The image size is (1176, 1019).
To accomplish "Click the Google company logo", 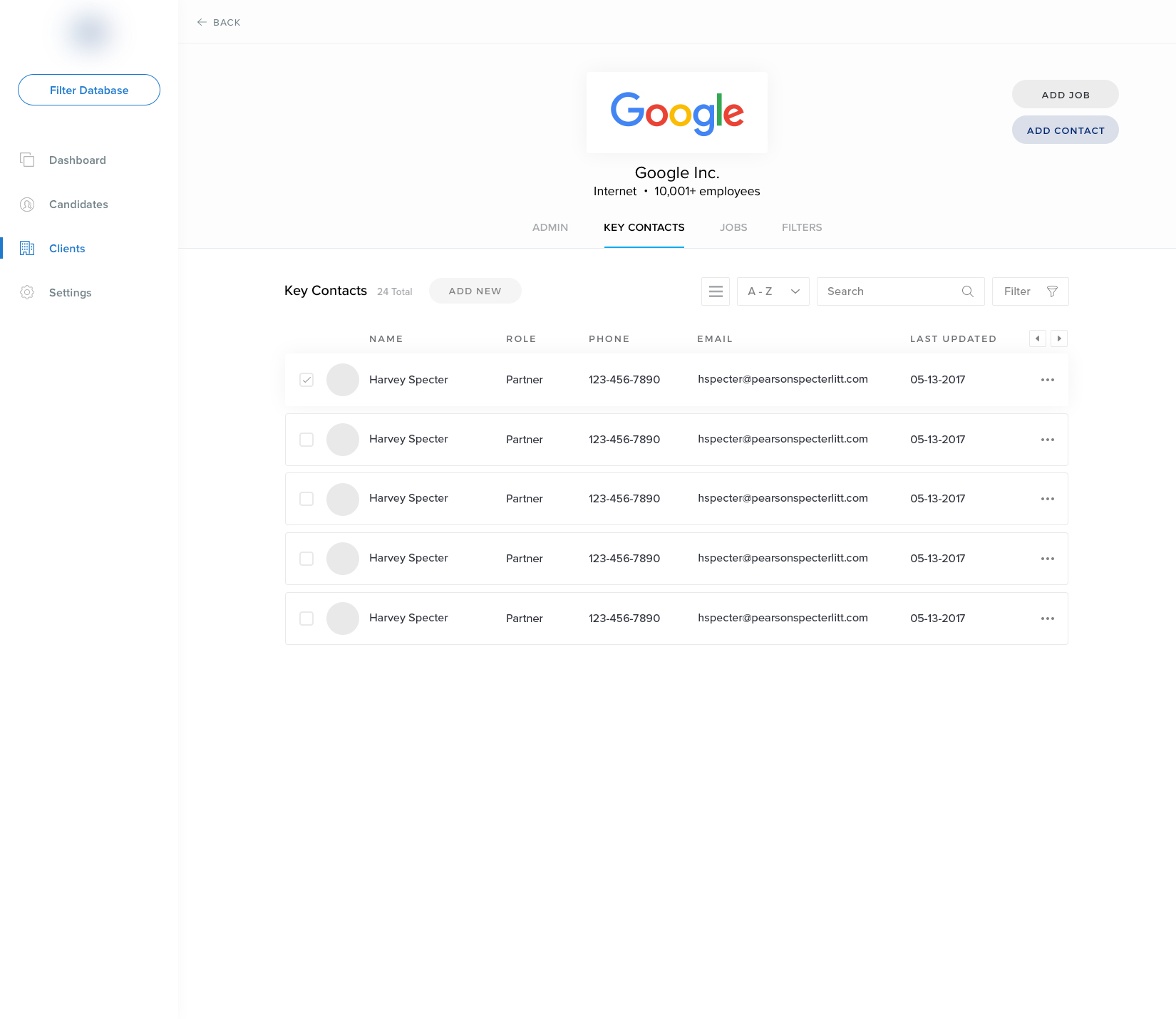I will pos(677,113).
